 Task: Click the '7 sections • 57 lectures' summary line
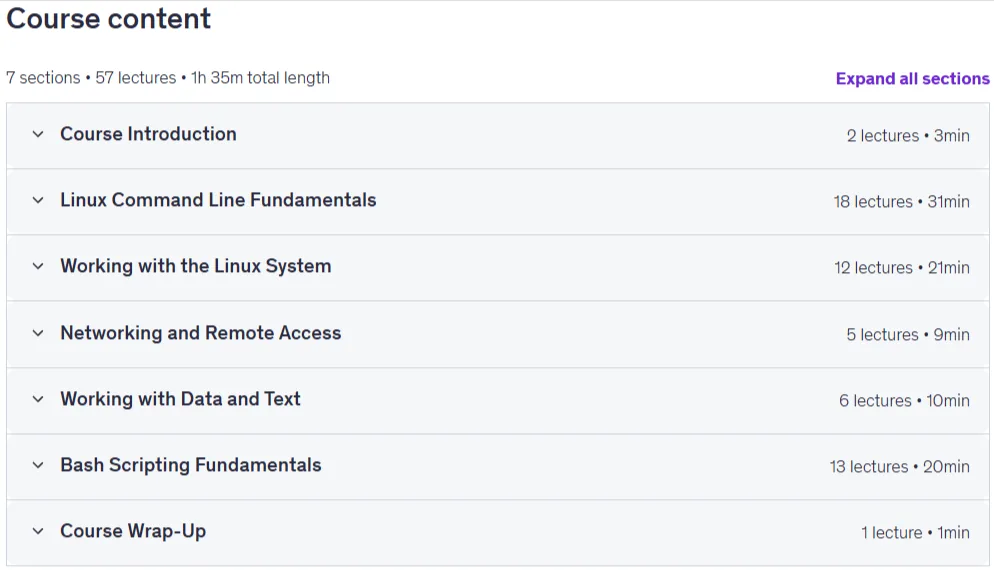[168, 78]
